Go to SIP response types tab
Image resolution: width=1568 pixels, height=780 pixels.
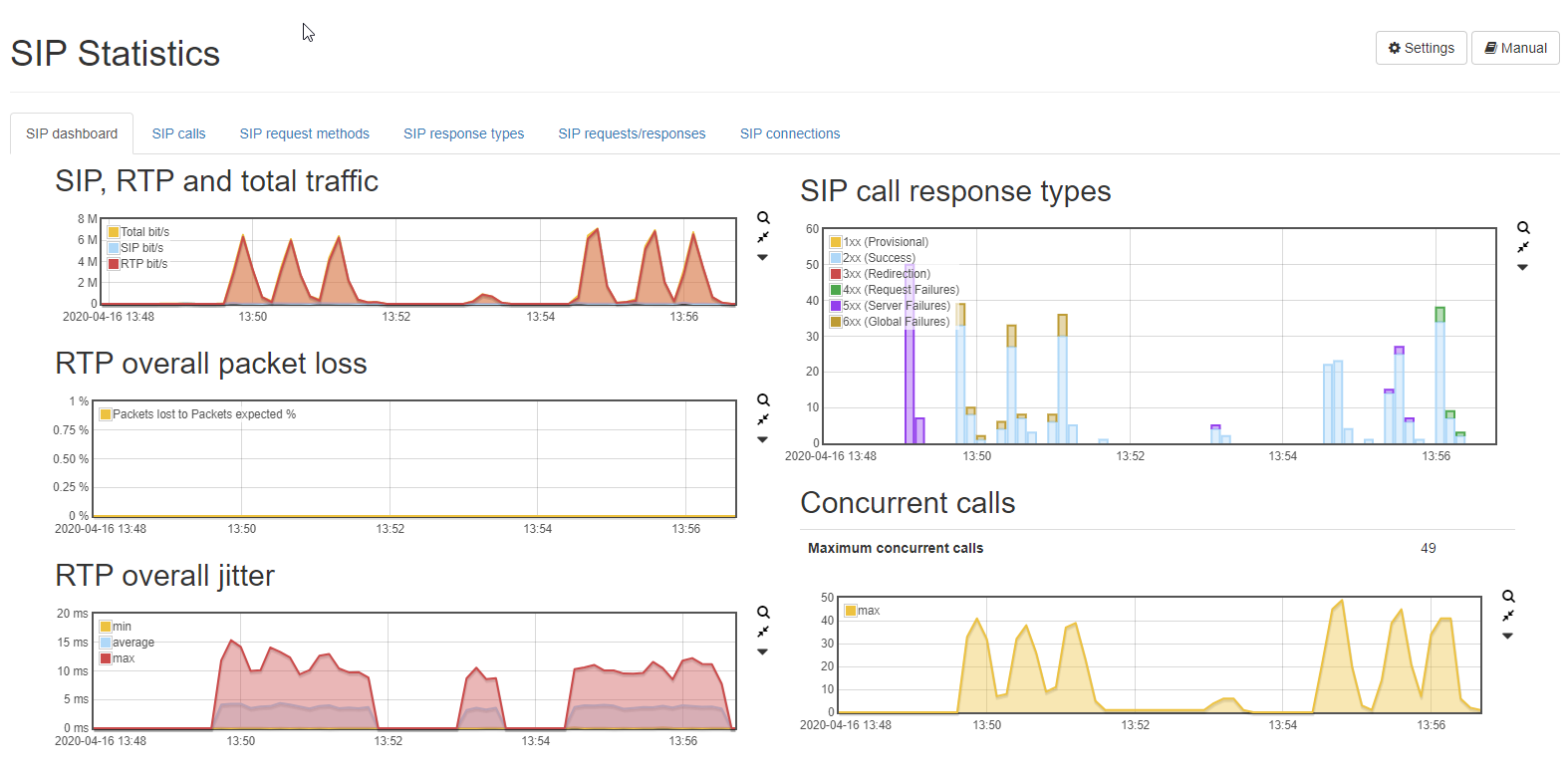tap(463, 133)
